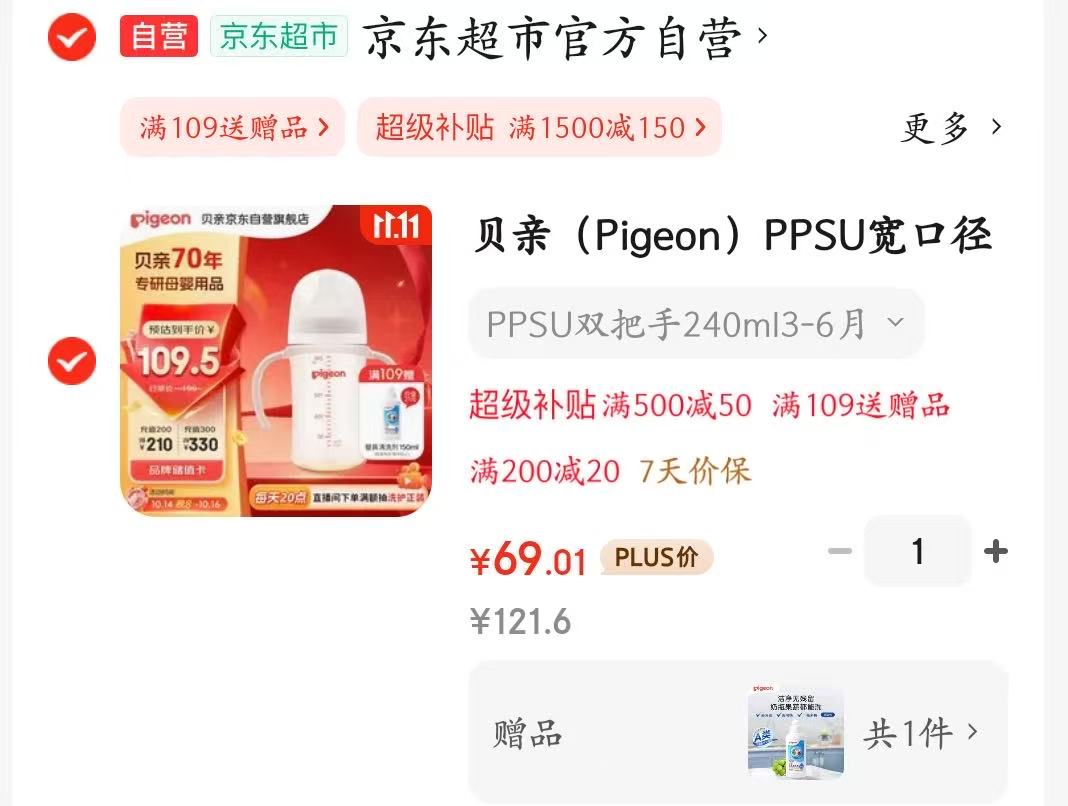Viewport: 1068px width, 806px height.
Task: Open the 满109送赠品 promotion tag
Action: click(x=233, y=127)
